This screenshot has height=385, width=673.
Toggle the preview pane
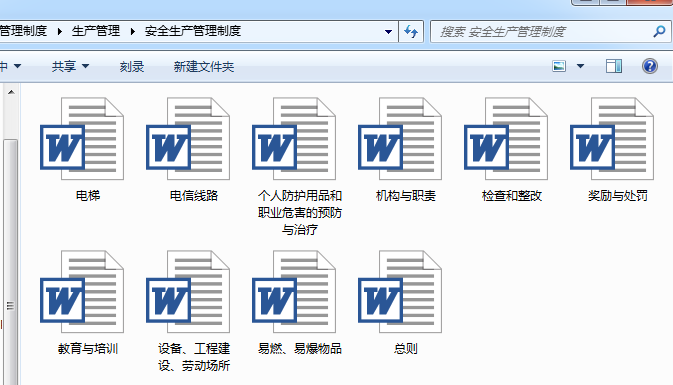(x=614, y=66)
